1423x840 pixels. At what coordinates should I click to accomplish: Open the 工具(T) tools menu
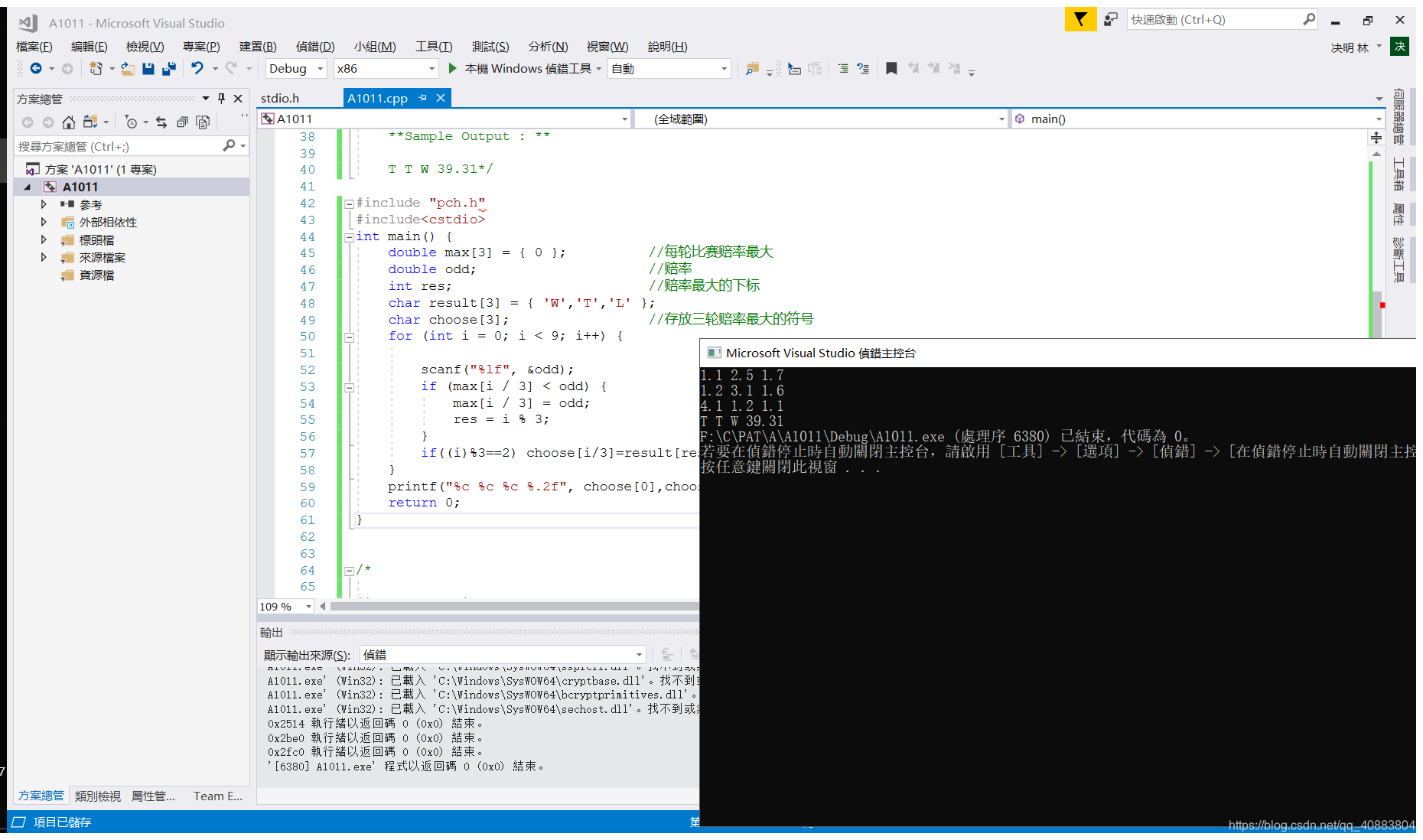pos(434,47)
